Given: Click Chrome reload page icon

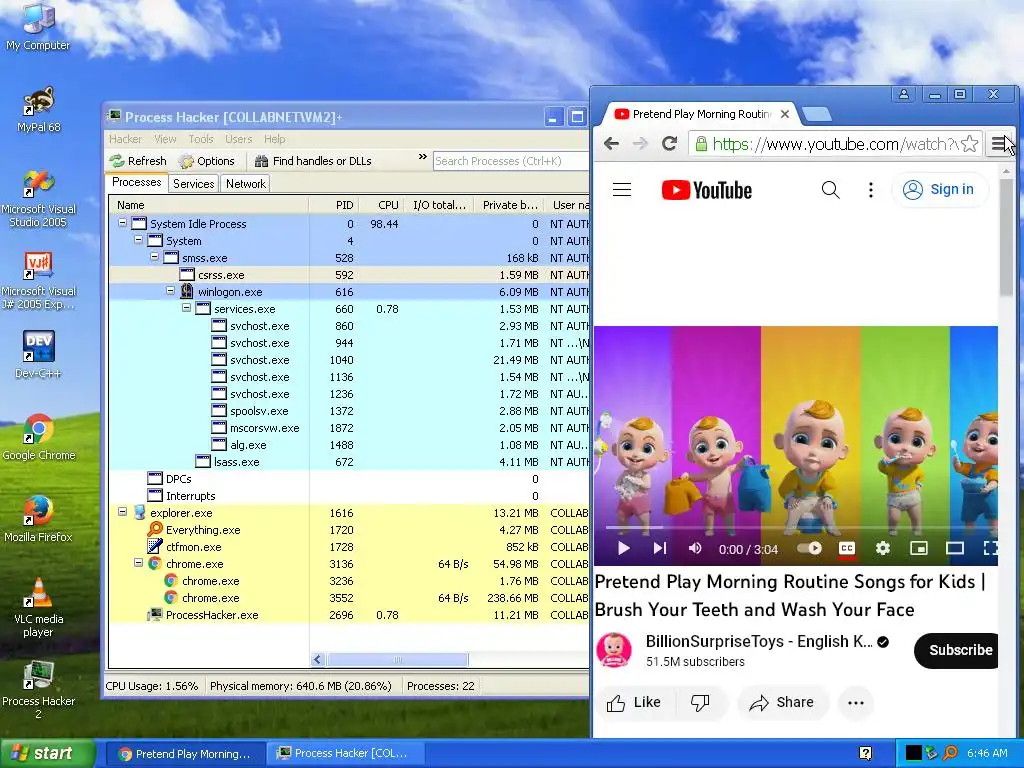Looking at the screenshot, I should point(669,144).
